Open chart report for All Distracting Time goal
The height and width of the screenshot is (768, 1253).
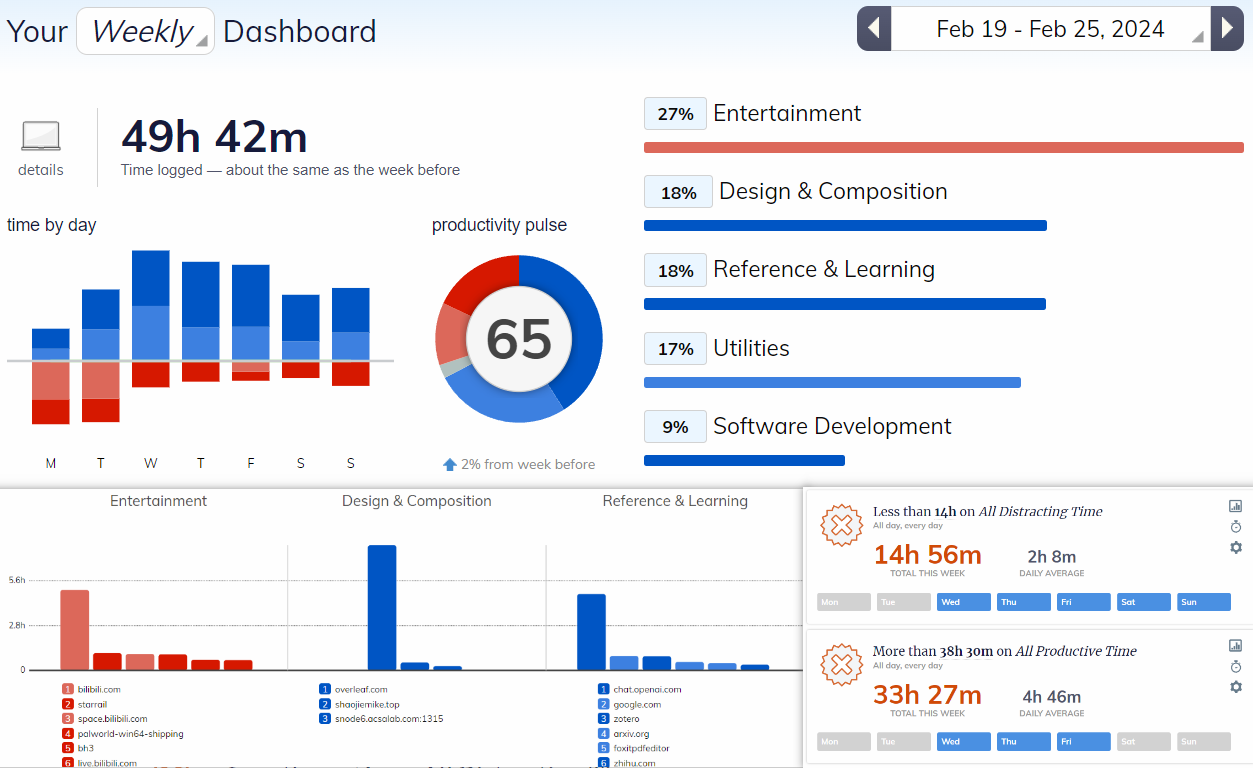(x=1235, y=507)
